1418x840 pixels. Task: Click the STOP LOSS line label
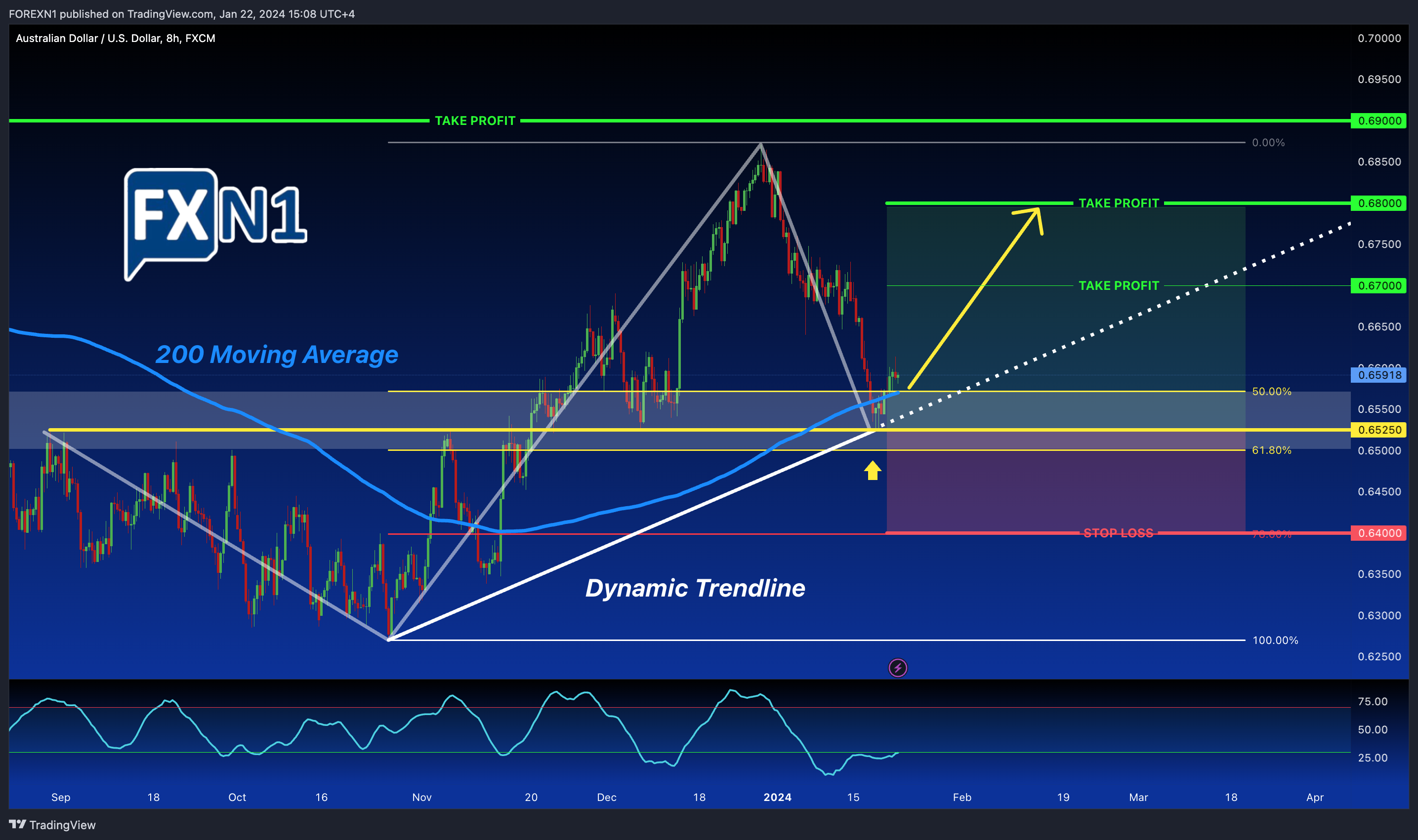[1119, 533]
